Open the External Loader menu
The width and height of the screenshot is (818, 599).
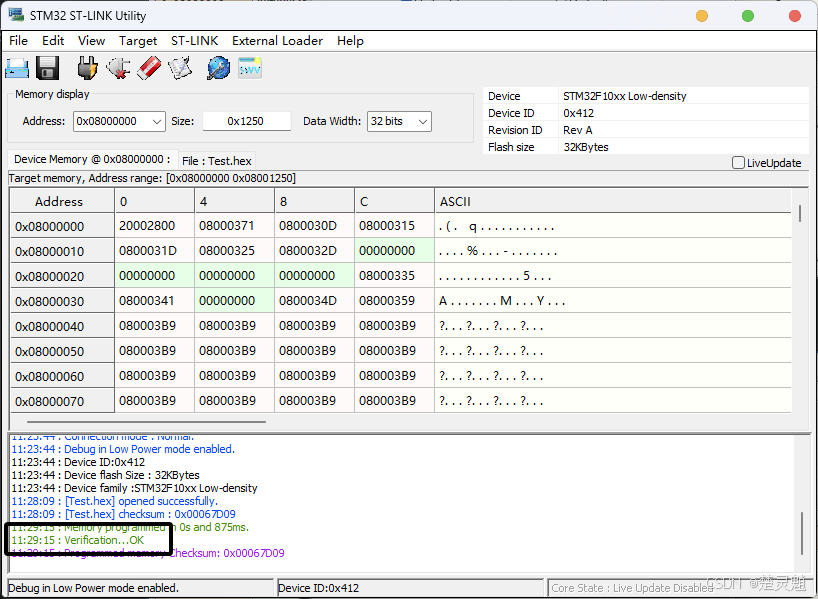[278, 41]
